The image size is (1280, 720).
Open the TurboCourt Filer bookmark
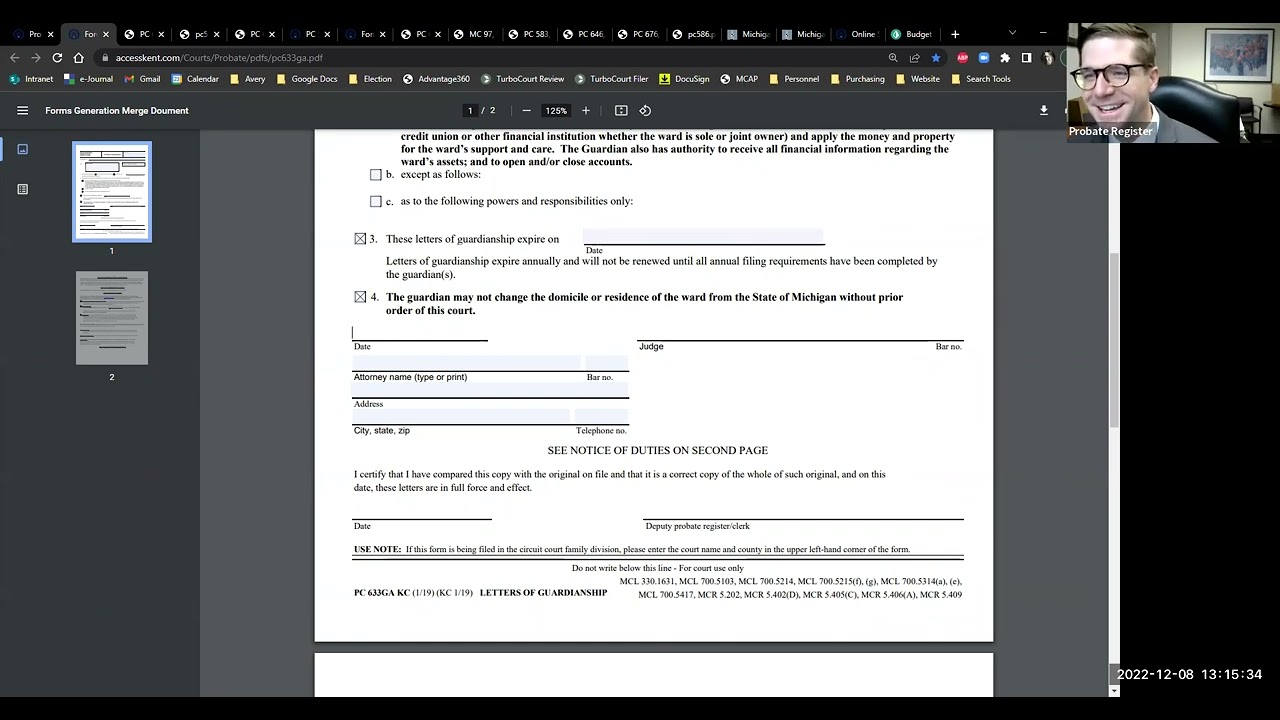point(611,79)
